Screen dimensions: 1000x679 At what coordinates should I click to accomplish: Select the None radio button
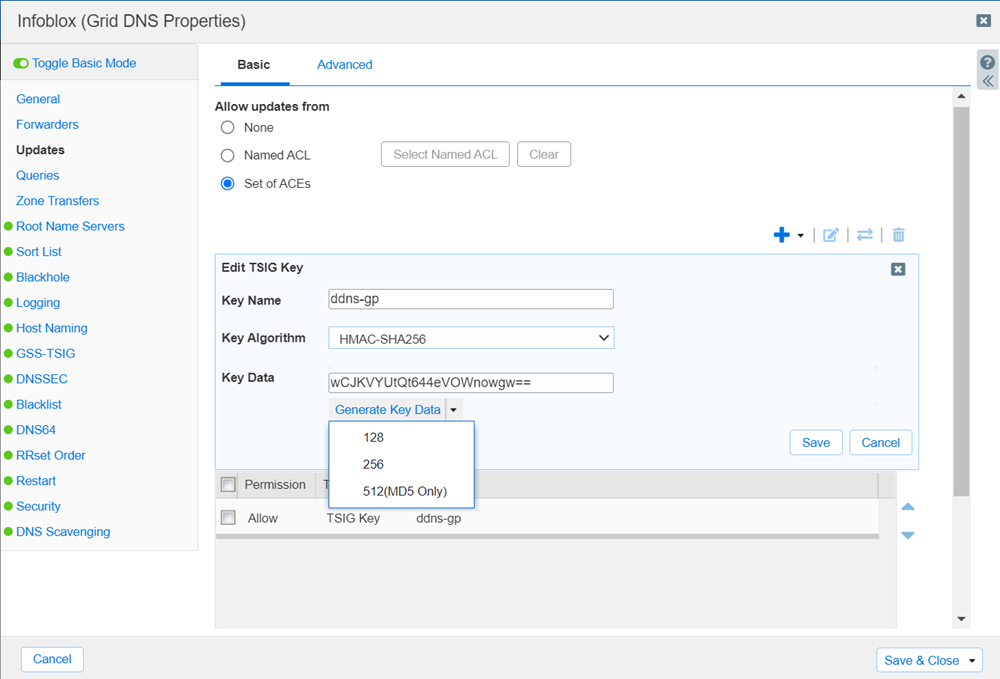tap(227, 128)
